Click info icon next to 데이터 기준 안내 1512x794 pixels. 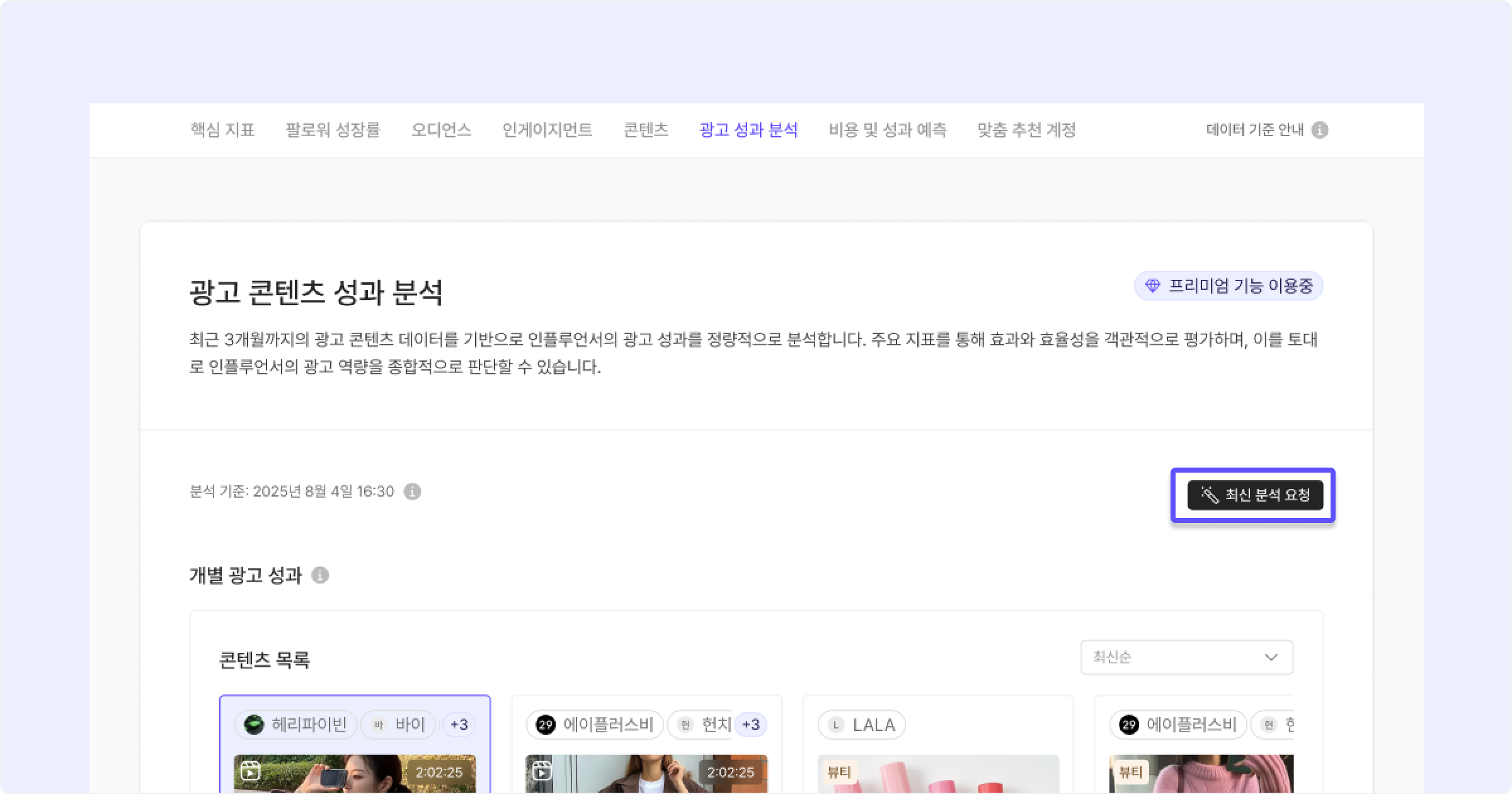(1320, 130)
